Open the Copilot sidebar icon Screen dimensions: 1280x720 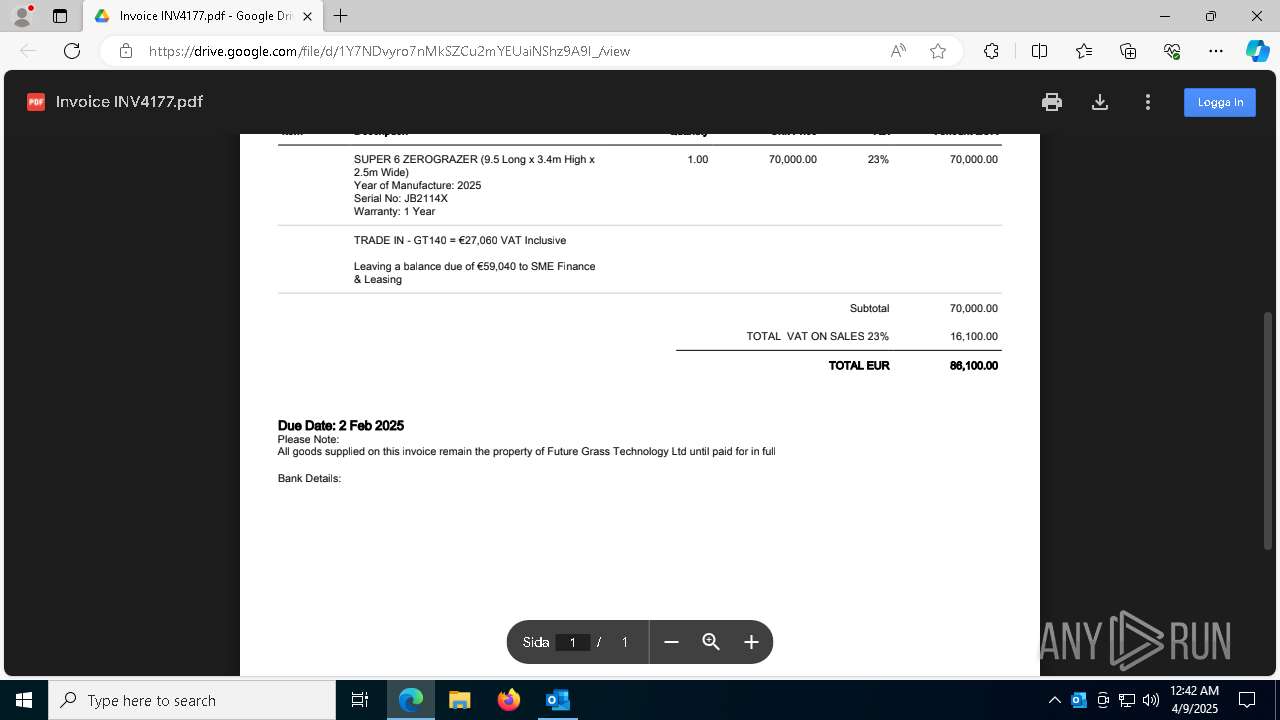[x=1257, y=51]
